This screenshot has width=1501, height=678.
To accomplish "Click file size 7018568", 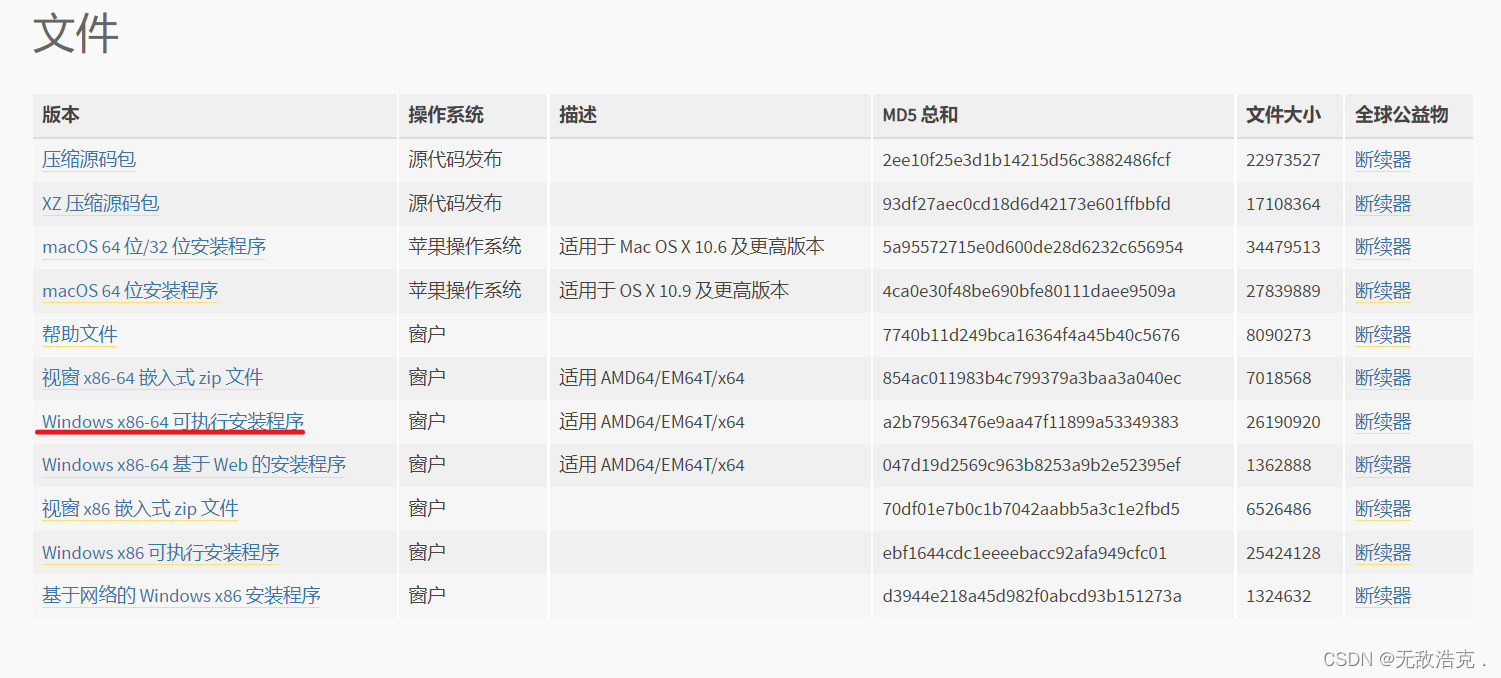I will click(x=1279, y=378).
